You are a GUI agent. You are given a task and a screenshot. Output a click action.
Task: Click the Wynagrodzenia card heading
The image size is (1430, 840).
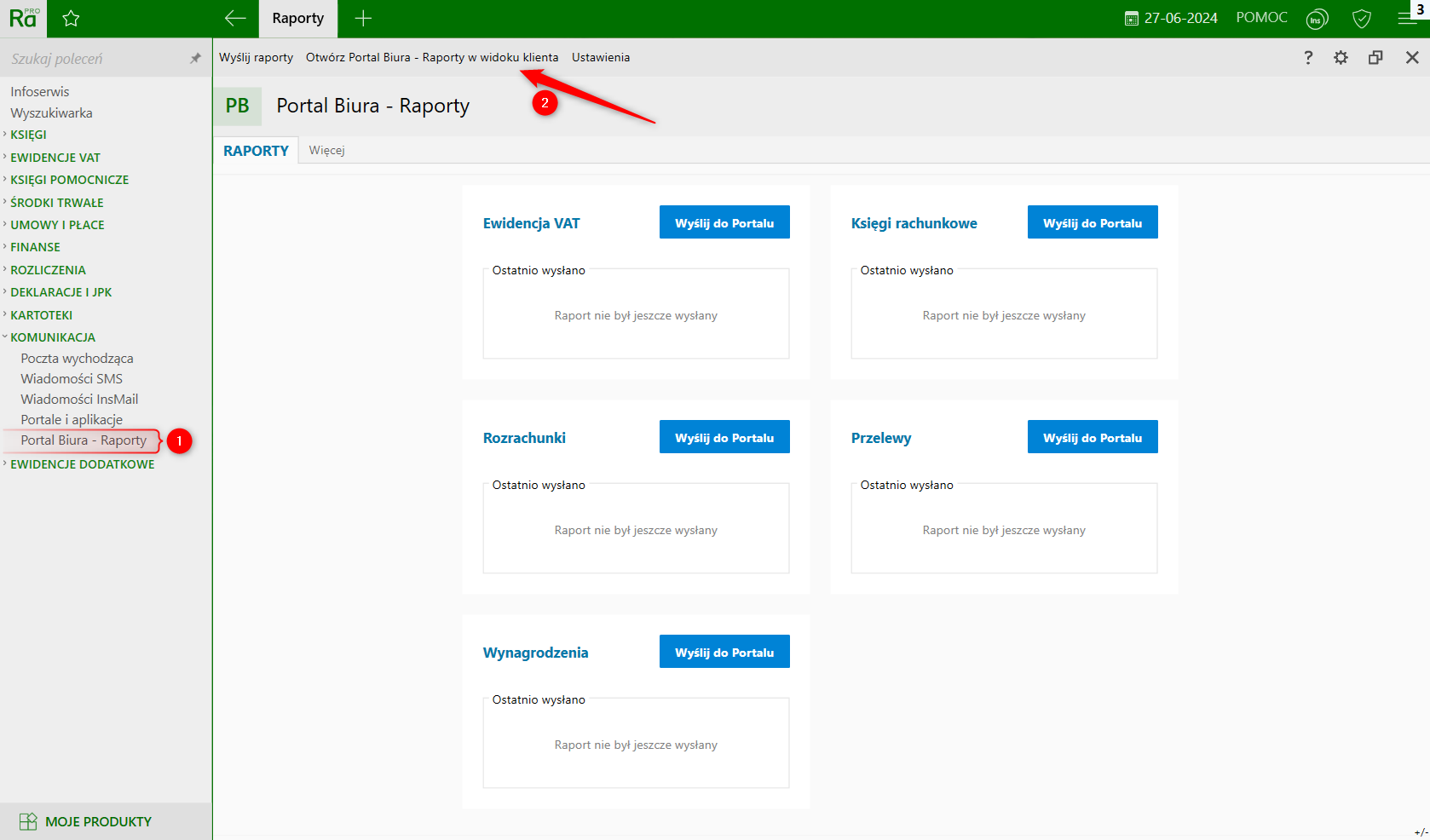(x=535, y=653)
